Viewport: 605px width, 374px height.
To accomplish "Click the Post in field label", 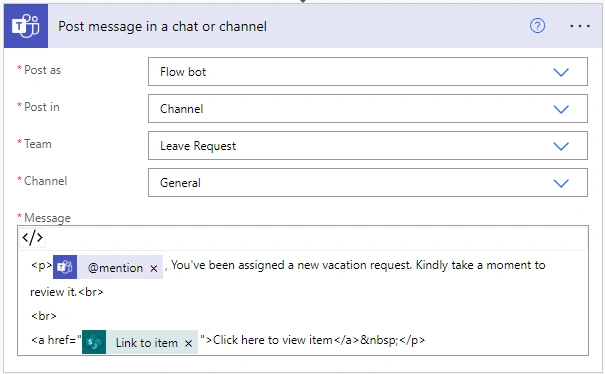I will tap(42, 107).
